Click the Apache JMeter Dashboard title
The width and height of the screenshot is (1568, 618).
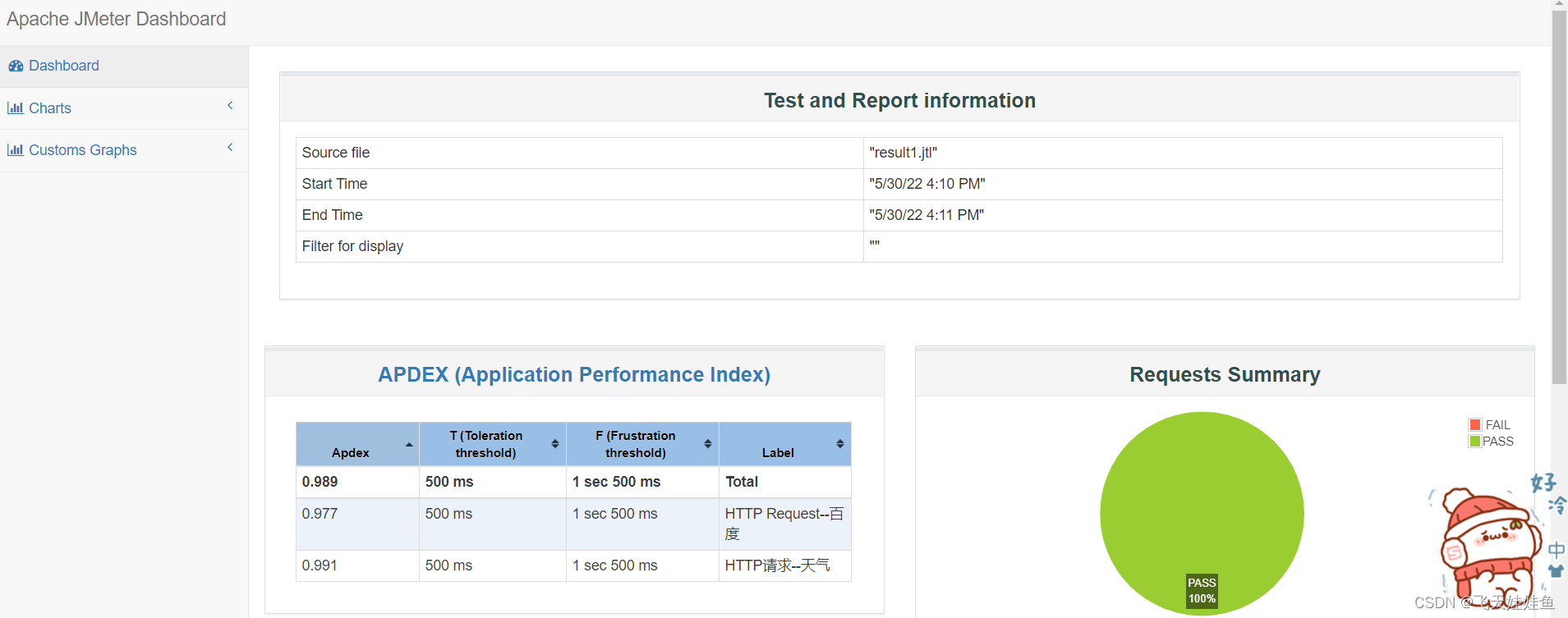point(116,19)
